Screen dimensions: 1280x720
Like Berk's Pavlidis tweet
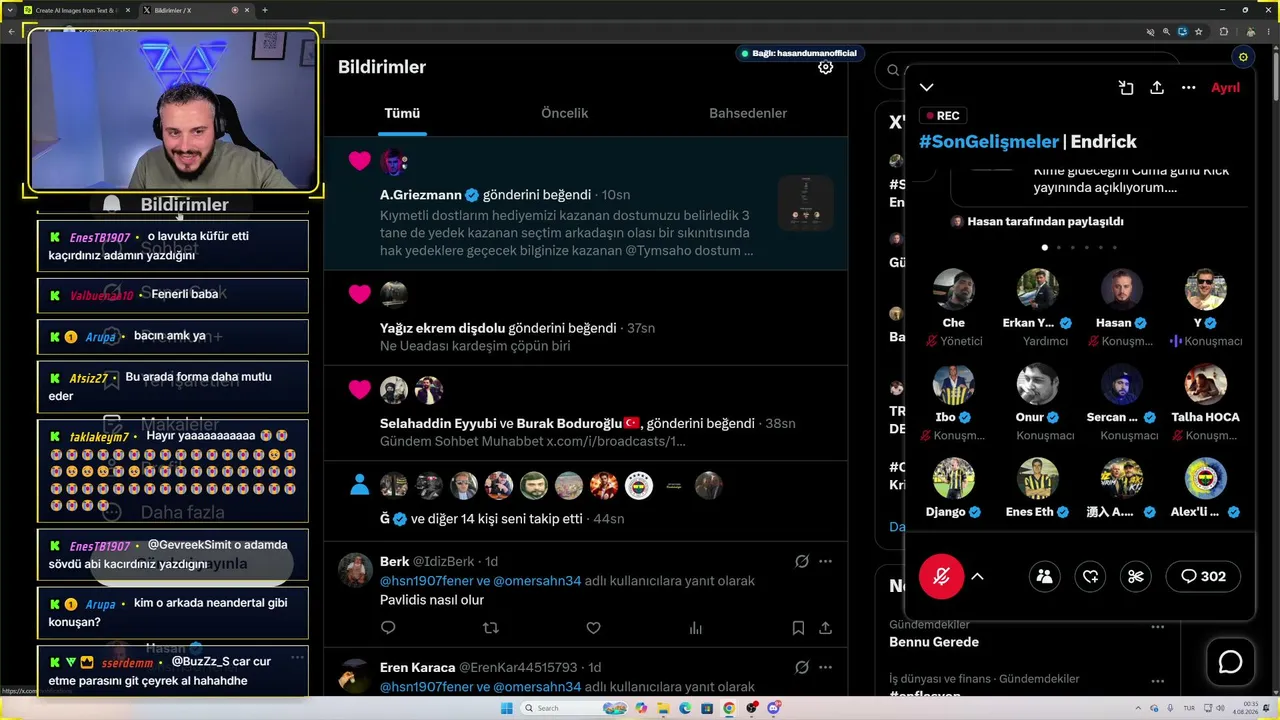click(593, 628)
